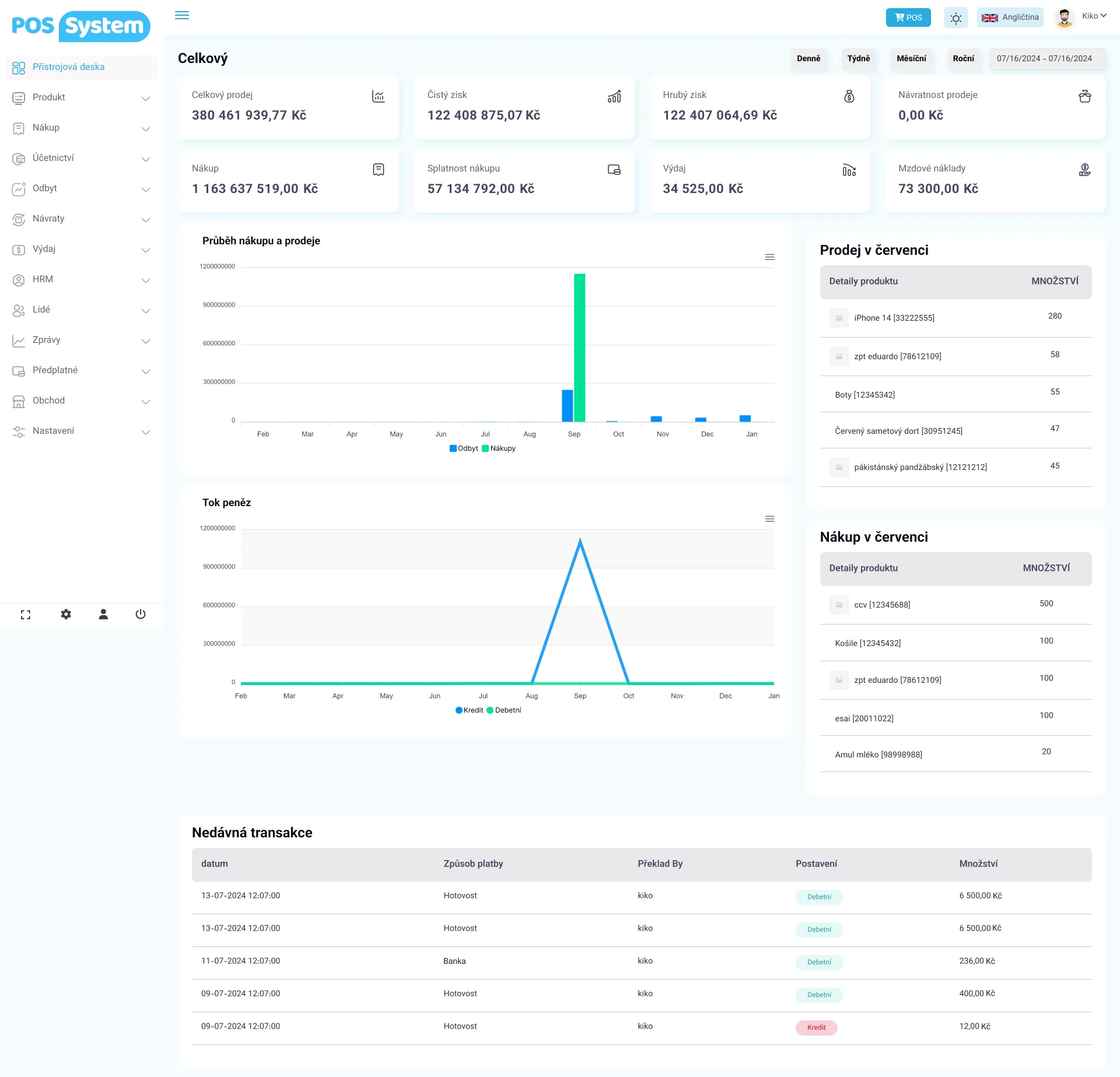This screenshot has height=1077, width=1120.
Task: Toggle Odbyt series in chart legend
Action: [x=467, y=448]
